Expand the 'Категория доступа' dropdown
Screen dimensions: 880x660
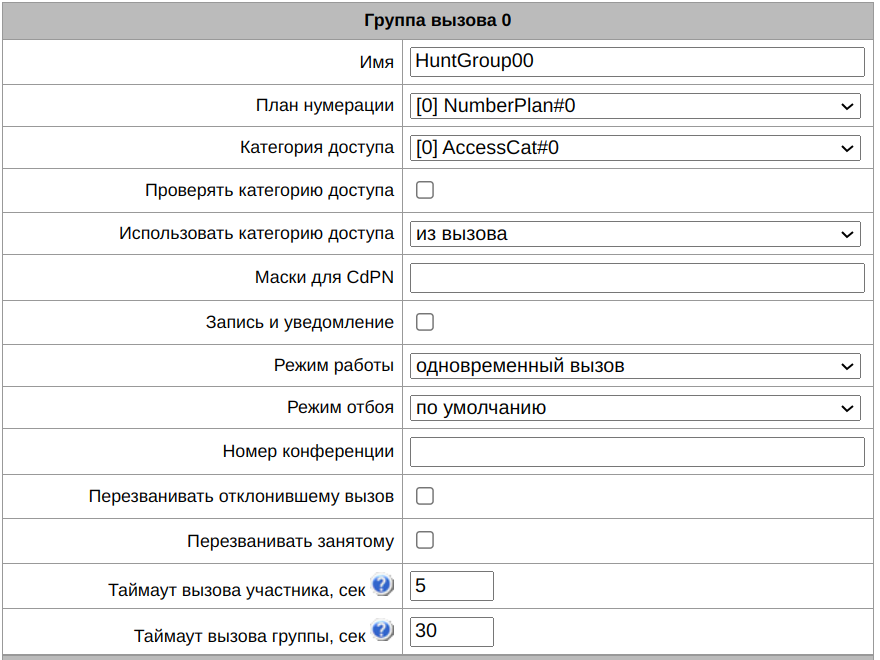click(x=635, y=148)
